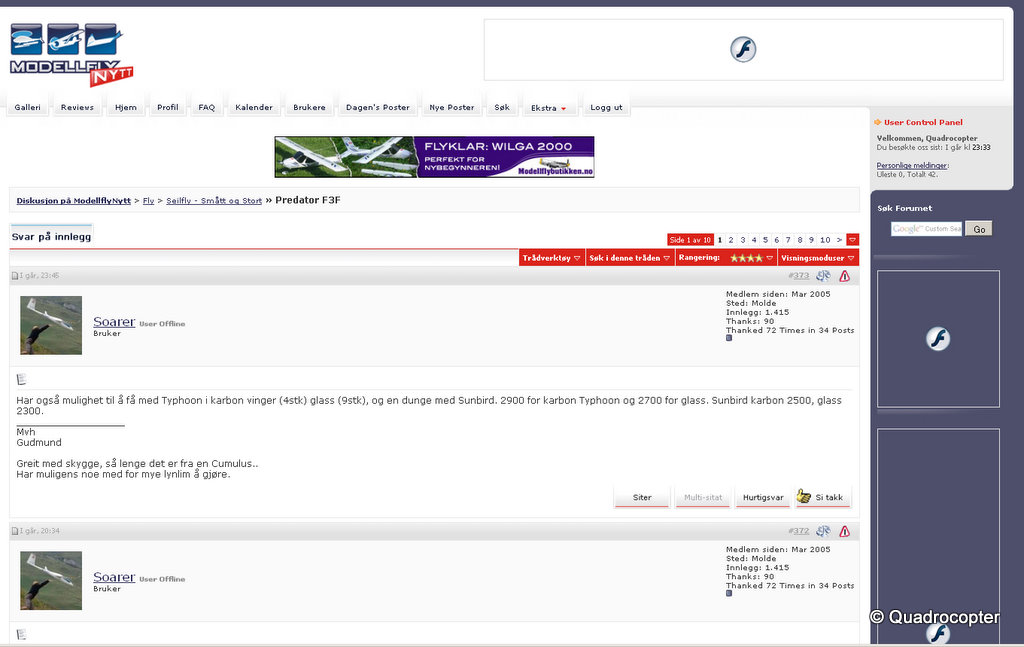Go to the Galleri tab

click(x=28, y=108)
